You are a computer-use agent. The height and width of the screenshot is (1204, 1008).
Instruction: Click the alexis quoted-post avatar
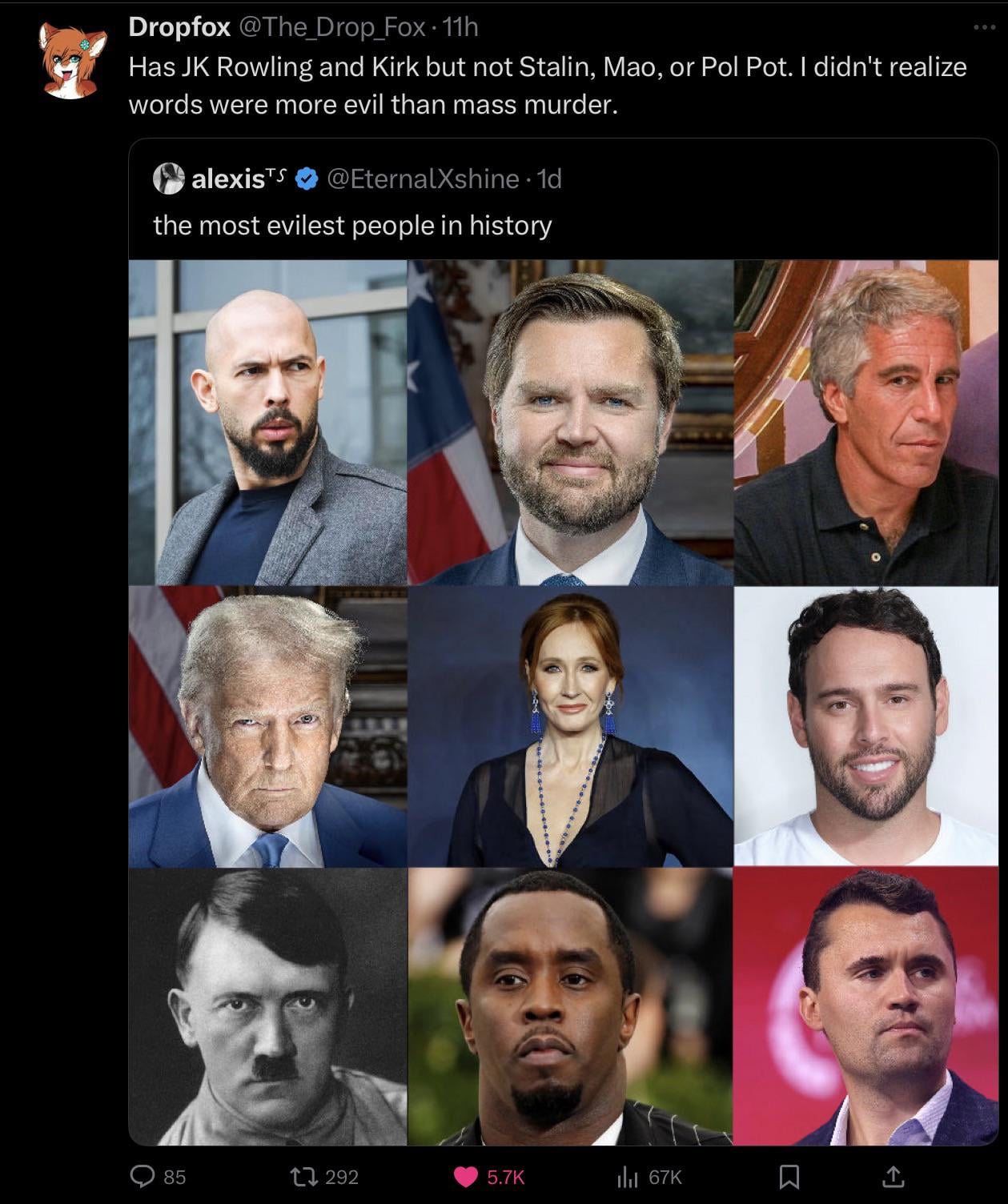(x=168, y=179)
